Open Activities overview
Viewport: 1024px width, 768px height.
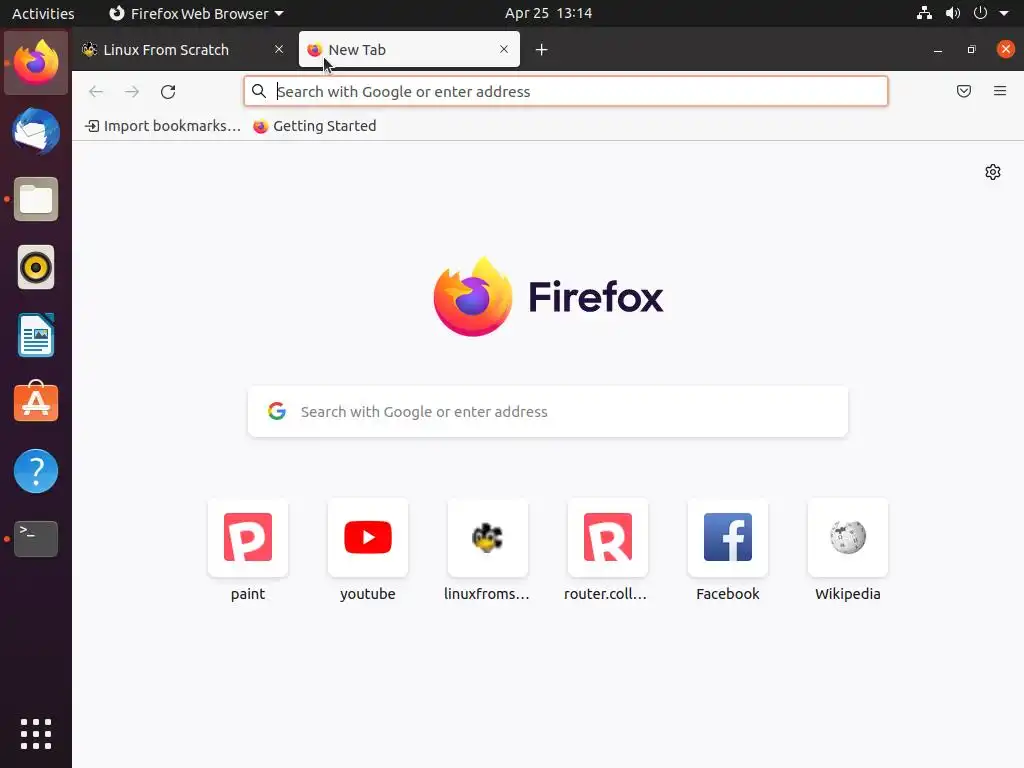click(43, 13)
